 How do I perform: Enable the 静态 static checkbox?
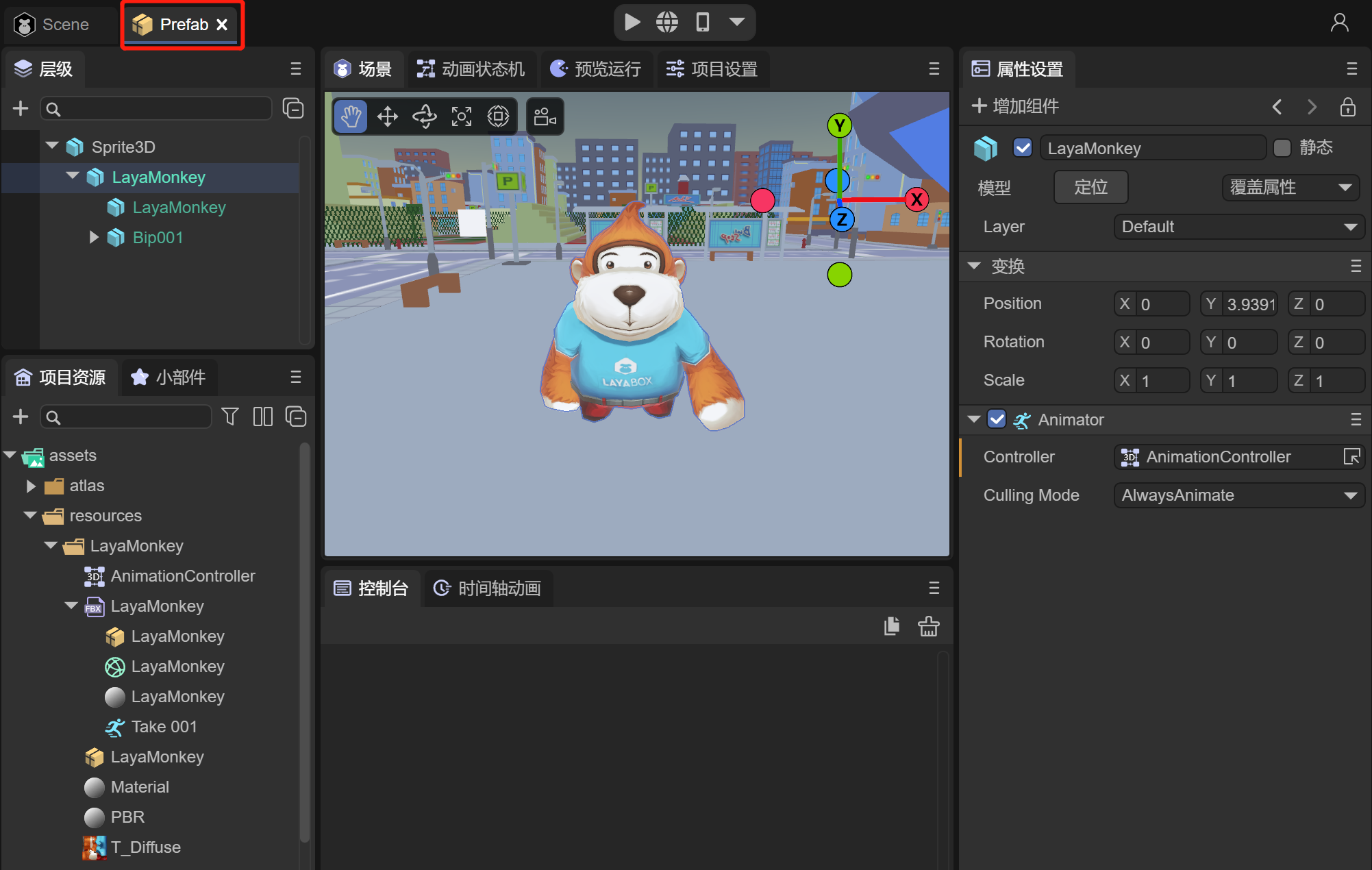(1282, 148)
